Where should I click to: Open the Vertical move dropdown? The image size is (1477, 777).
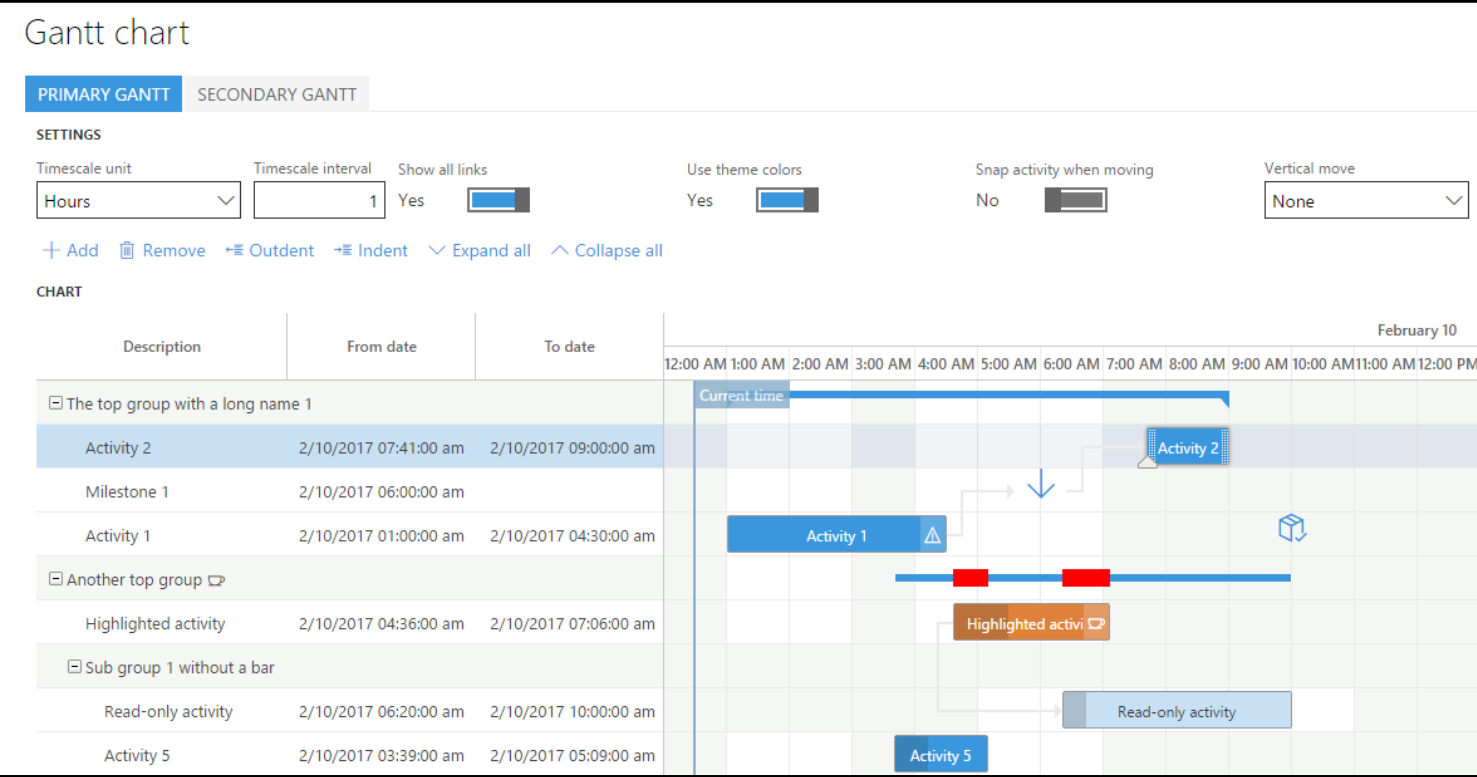coord(1365,201)
